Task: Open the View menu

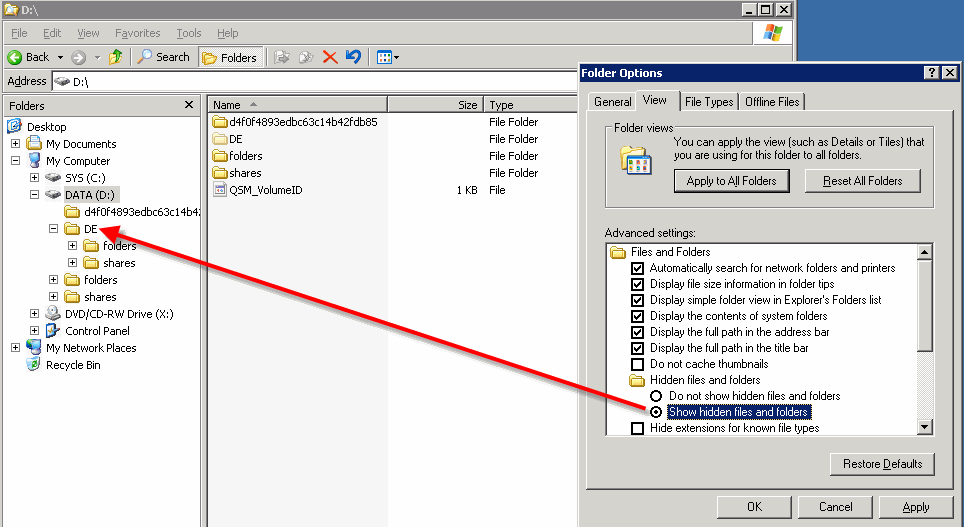Action: pyautogui.click(x=88, y=33)
